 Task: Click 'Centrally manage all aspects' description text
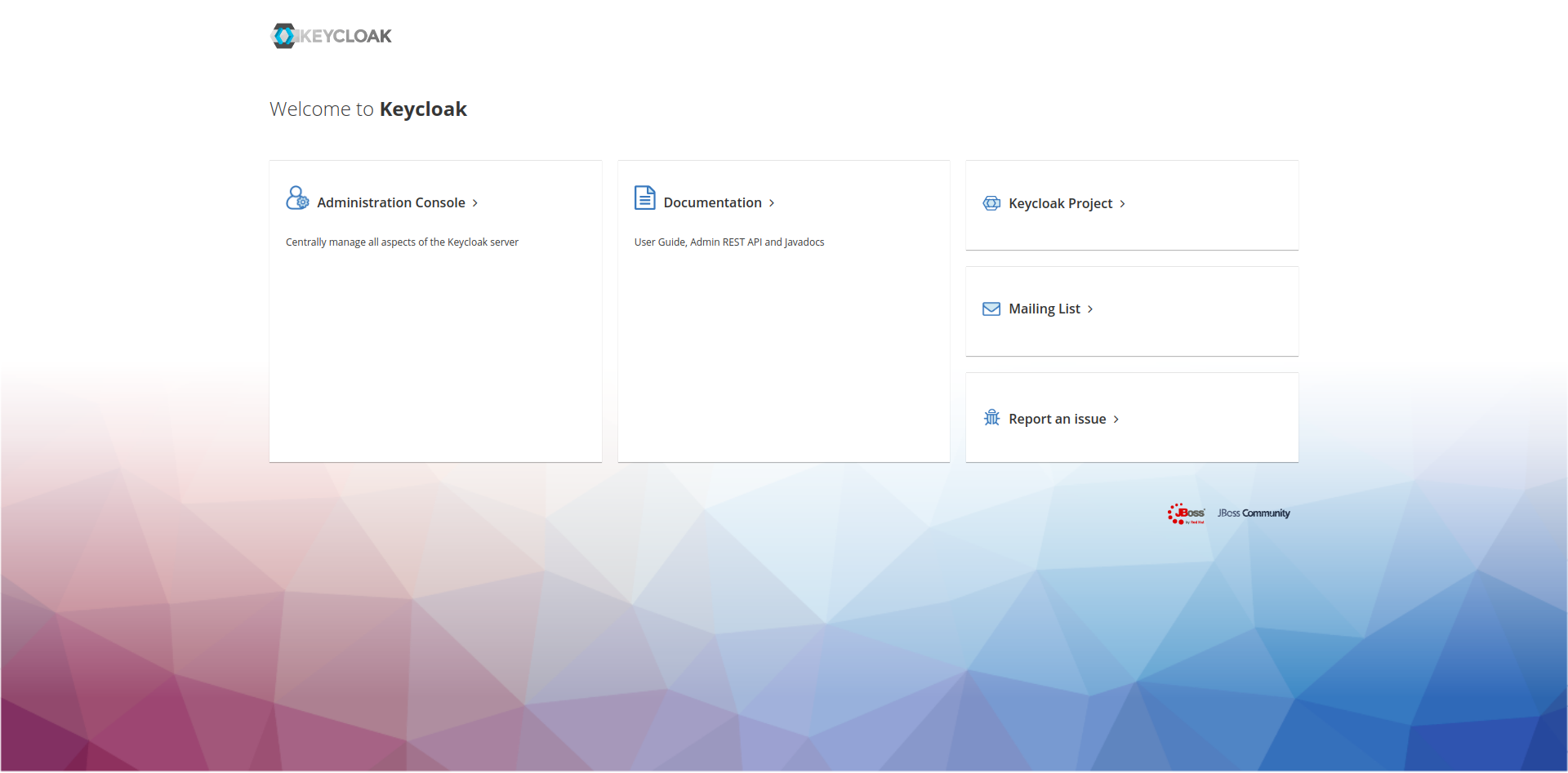tap(402, 242)
